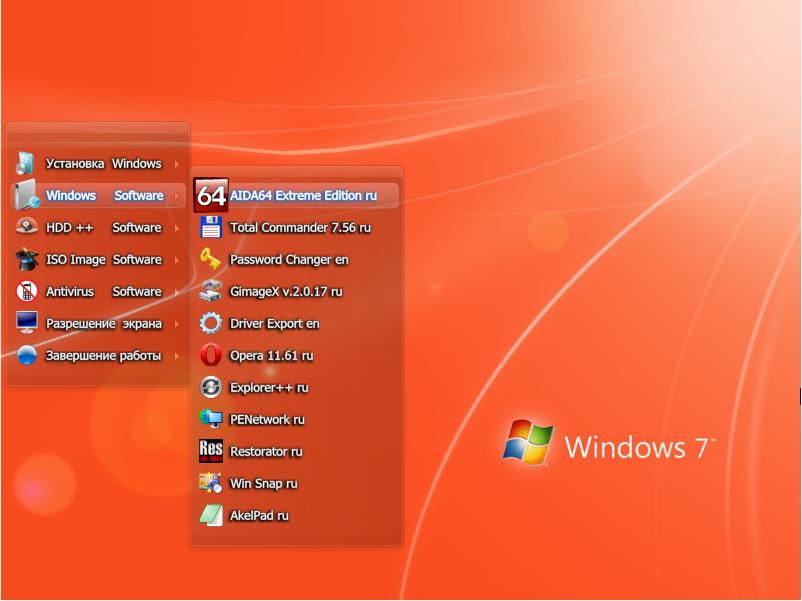Screen dimensions: 802x601
Task: Open Explorer++ ru file manager
Action: point(296,387)
